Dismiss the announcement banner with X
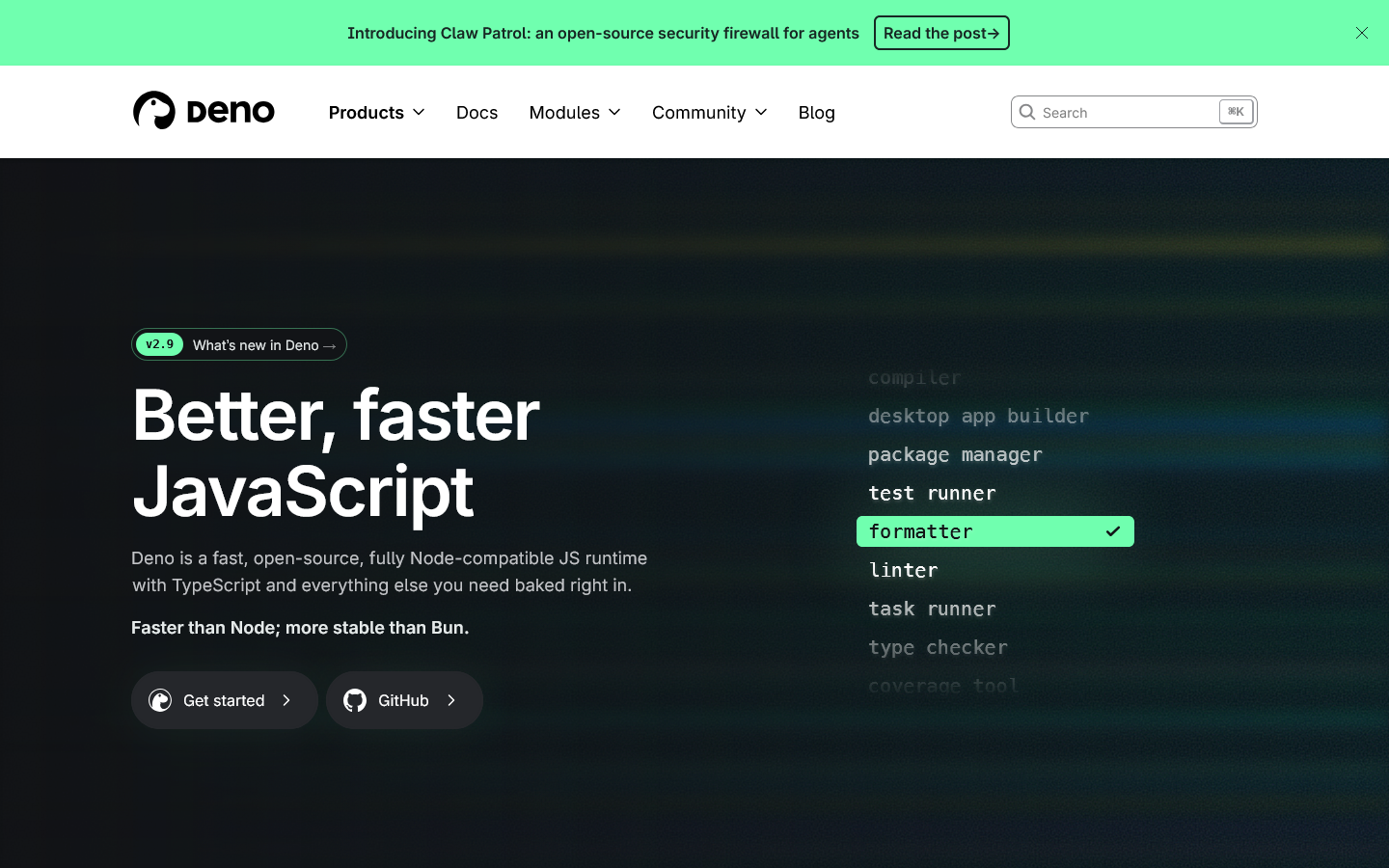Viewport: 1389px width, 868px height. (x=1362, y=33)
